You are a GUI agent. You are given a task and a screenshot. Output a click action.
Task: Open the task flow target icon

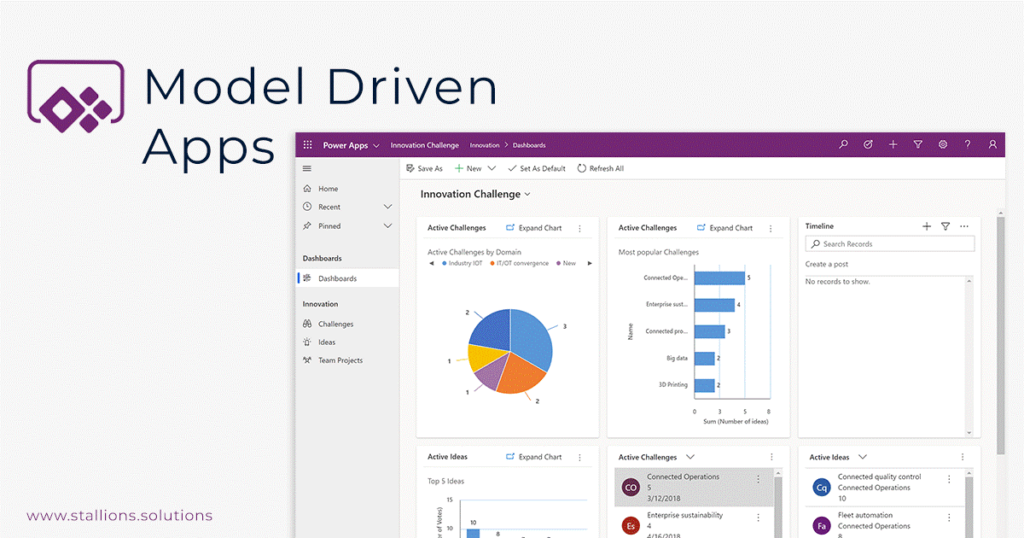coord(868,144)
